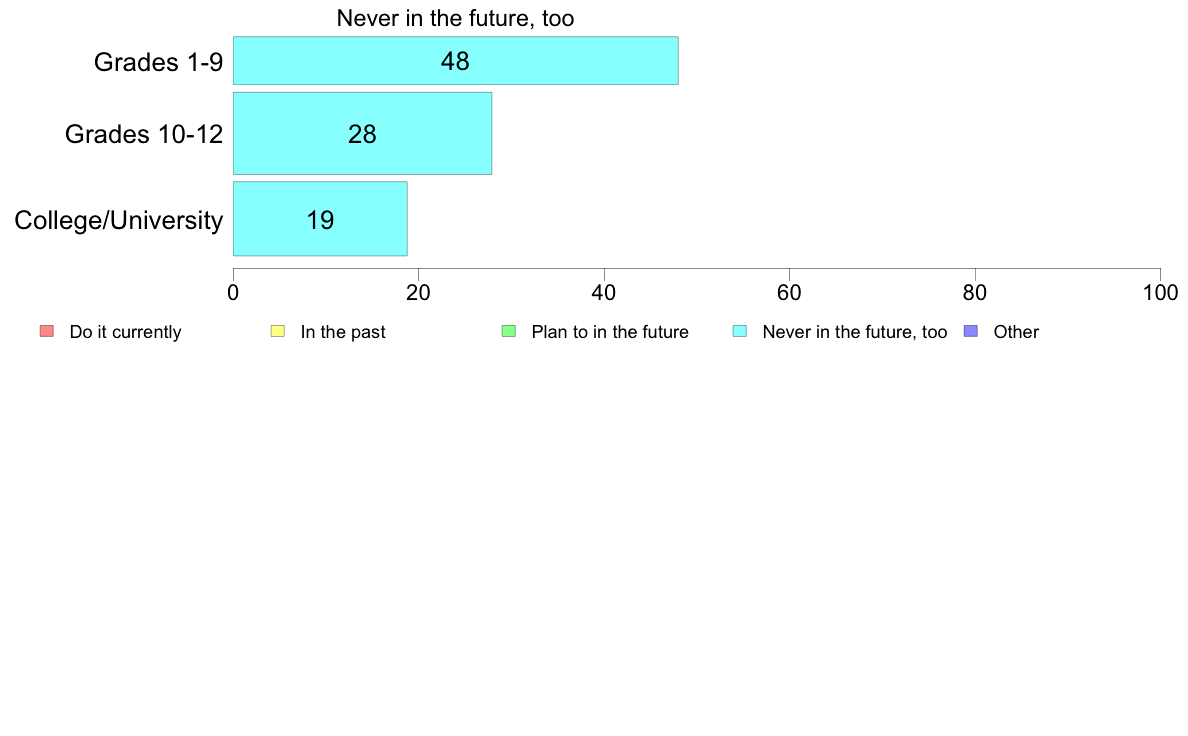Select the Grades 1-9 bar showing 48

click(x=455, y=61)
